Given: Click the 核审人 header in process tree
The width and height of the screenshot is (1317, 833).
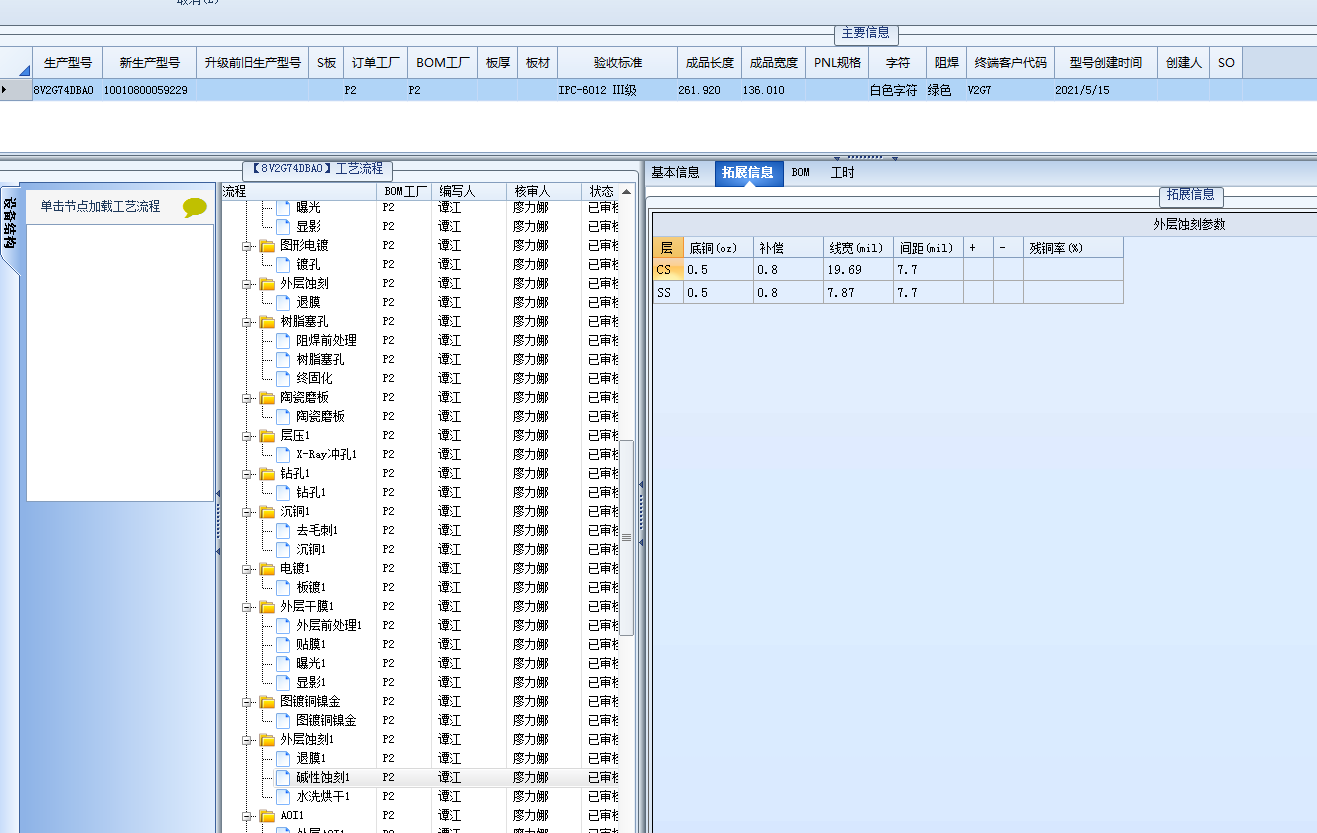Looking at the screenshot, I should [x=543, y=191].
